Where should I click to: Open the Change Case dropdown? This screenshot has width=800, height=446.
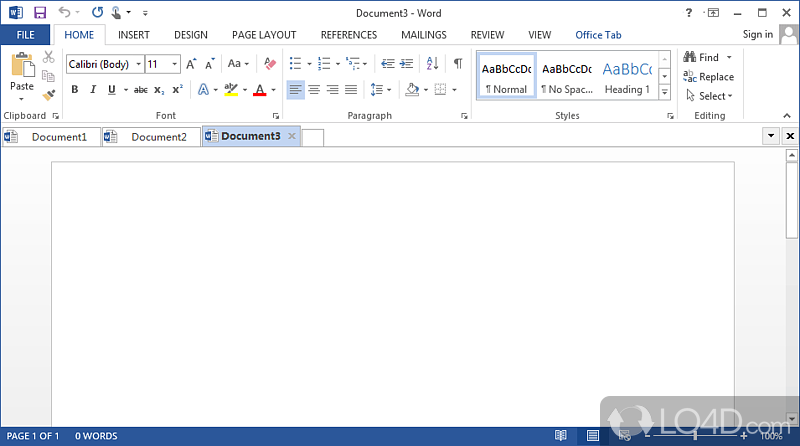coord(238,64)
